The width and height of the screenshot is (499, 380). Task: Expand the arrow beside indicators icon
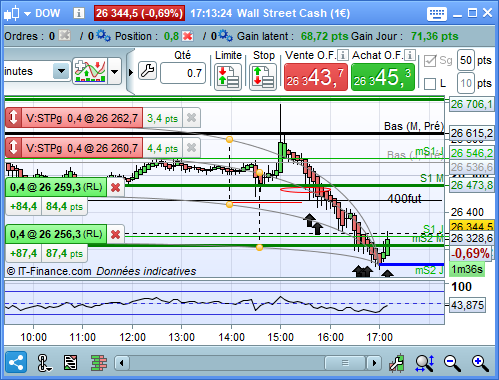pyautogui.click(x=115, y=71)
